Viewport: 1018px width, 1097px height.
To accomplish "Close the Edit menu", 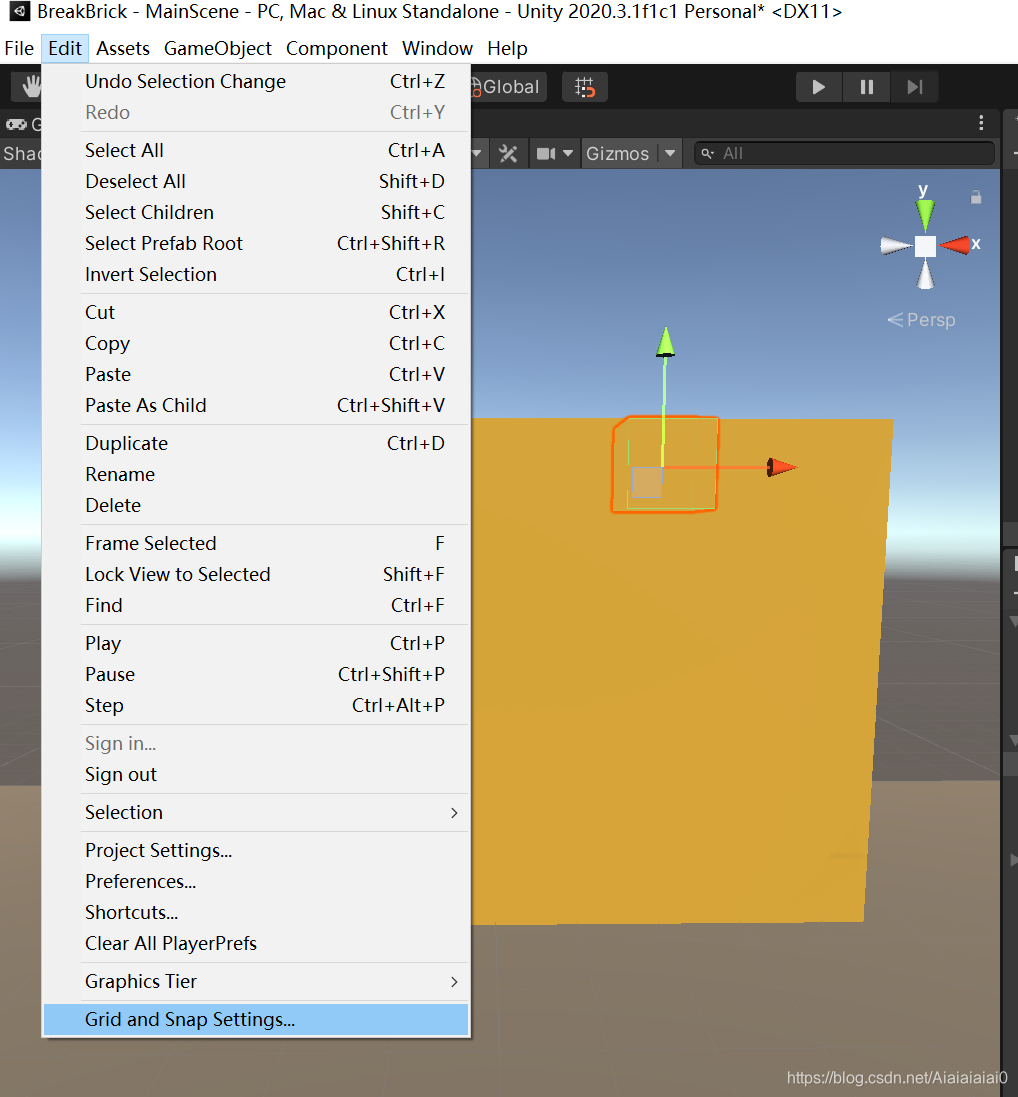I will tap(65, 48).
